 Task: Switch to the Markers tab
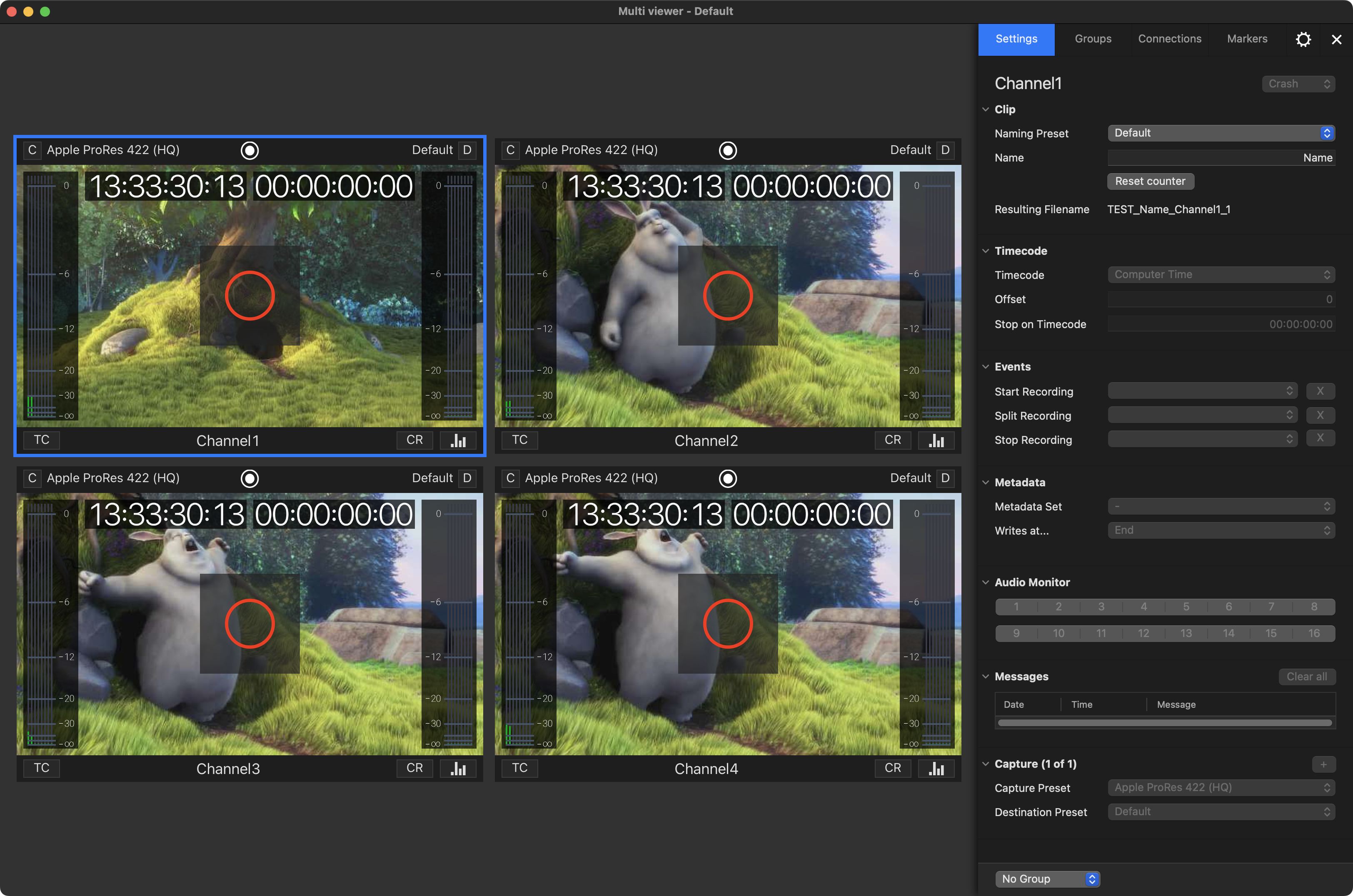[x=1247, y=39]
